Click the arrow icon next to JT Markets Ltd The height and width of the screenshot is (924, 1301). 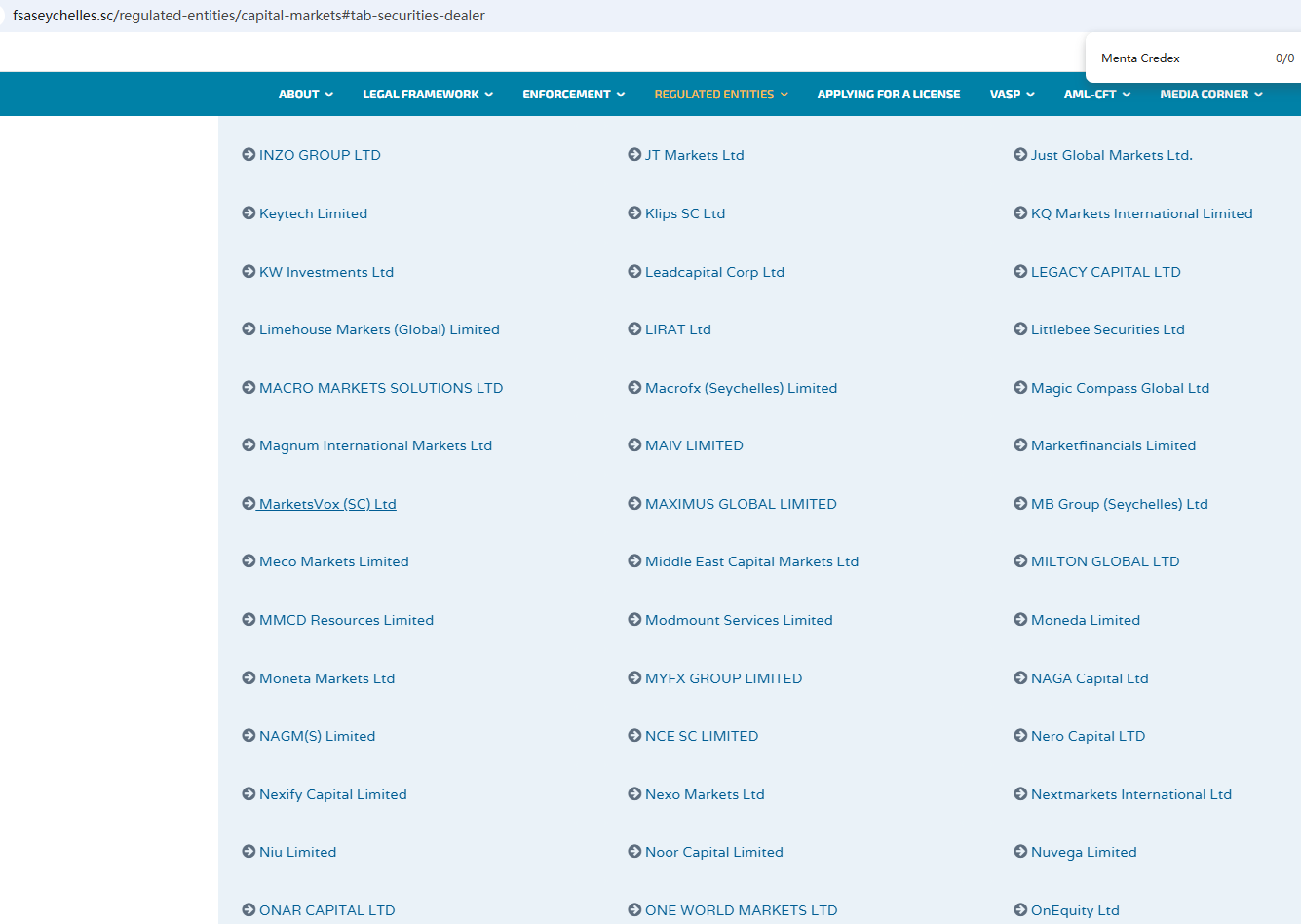coord(634,154)
